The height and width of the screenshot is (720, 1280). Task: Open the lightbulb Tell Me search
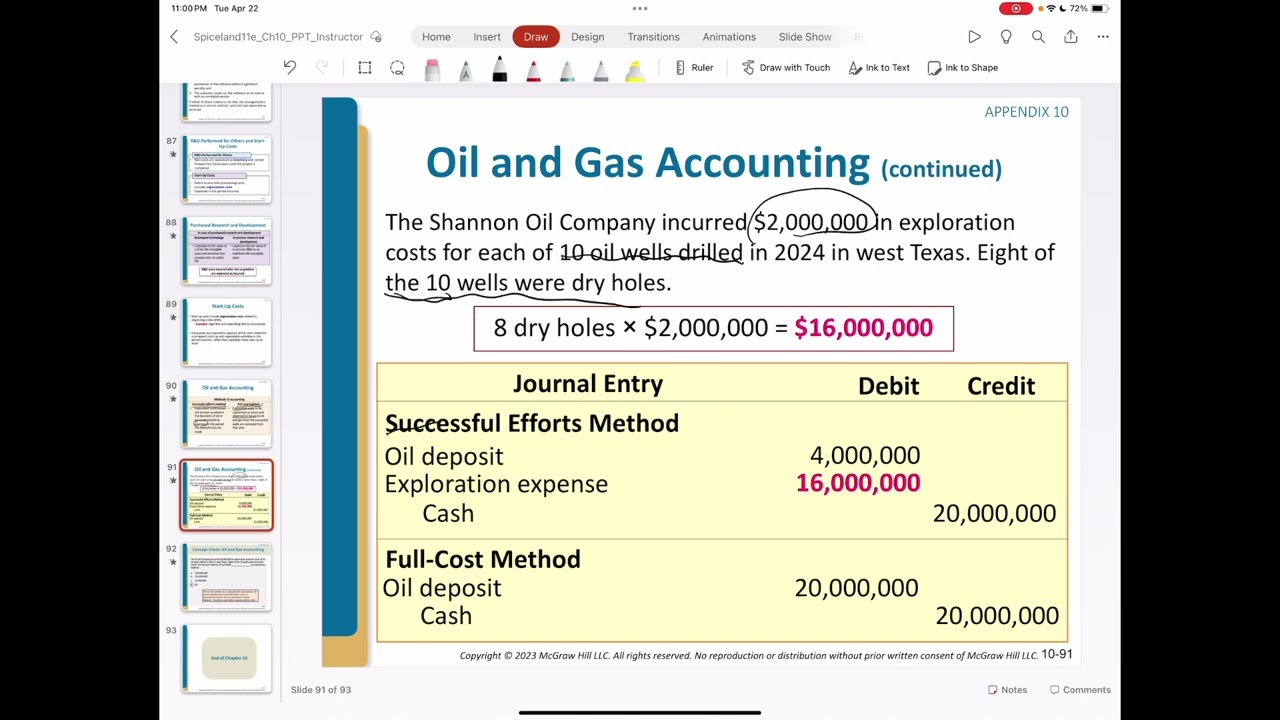[x=1006, y=37]
